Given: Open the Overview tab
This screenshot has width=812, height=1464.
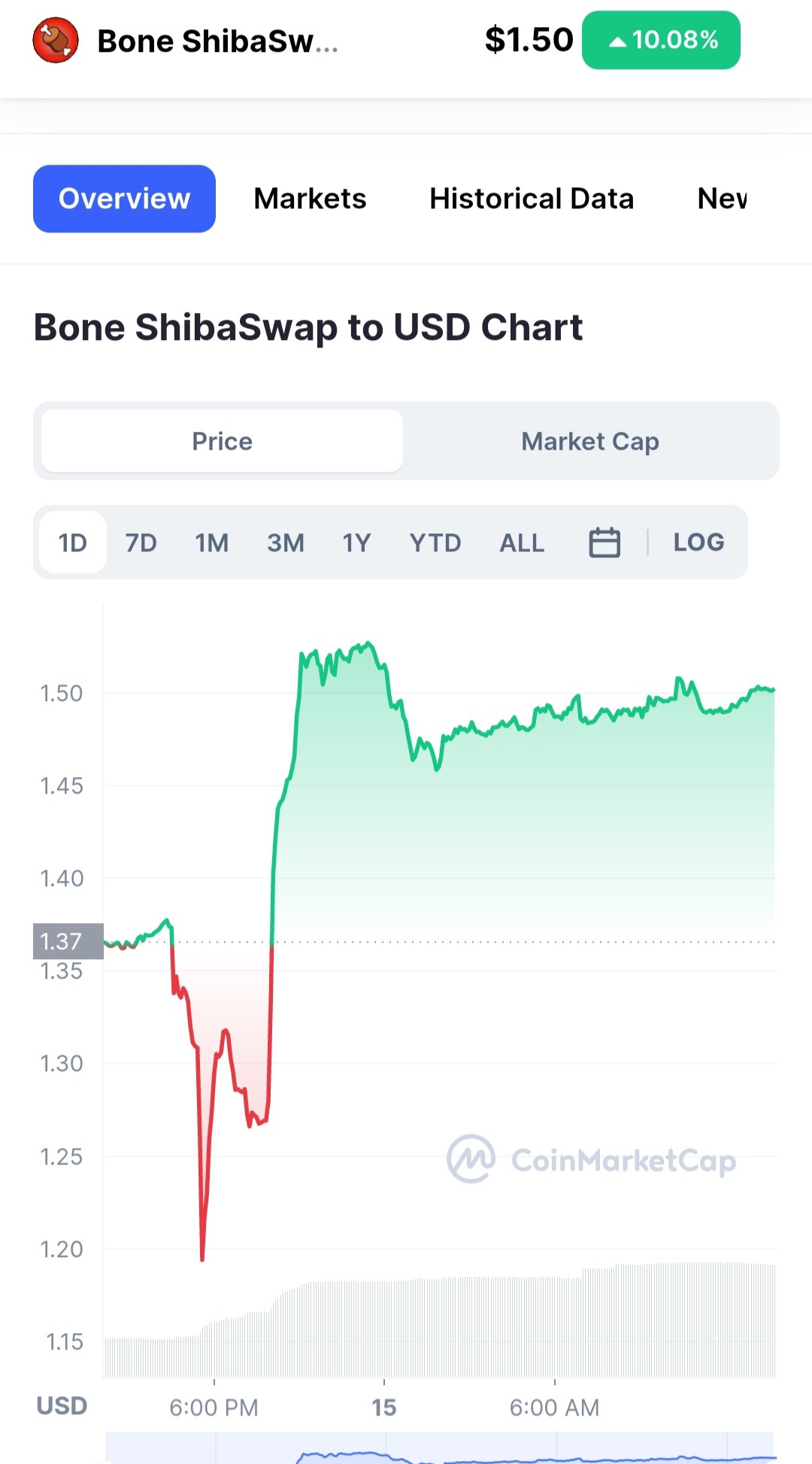Looking at the screenshot, I should click(x=124, y=199).
